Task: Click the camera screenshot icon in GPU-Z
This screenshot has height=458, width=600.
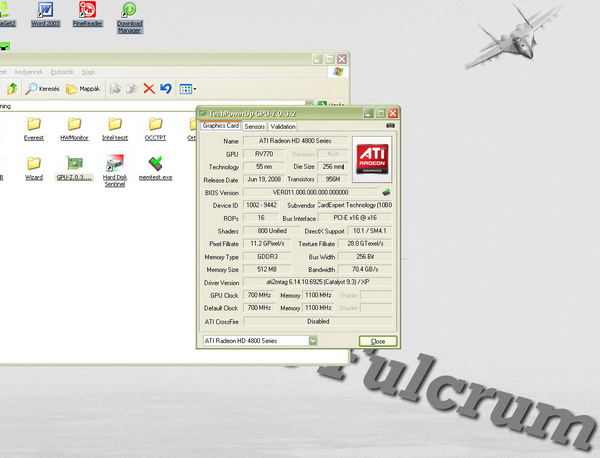Action: (390, 126)
